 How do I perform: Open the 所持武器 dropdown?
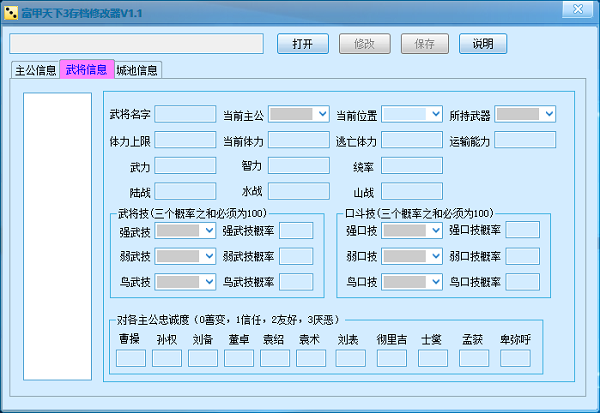pos(525,114)
